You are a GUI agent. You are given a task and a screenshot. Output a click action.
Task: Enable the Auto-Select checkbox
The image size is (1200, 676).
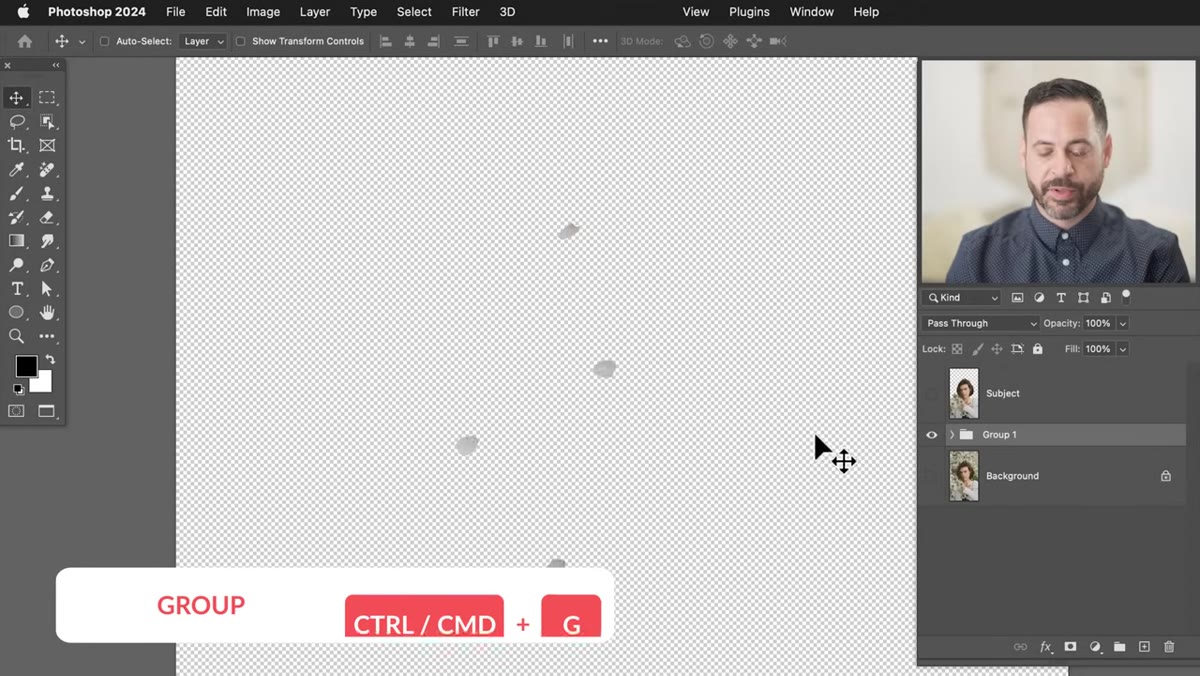pos(104,41)
